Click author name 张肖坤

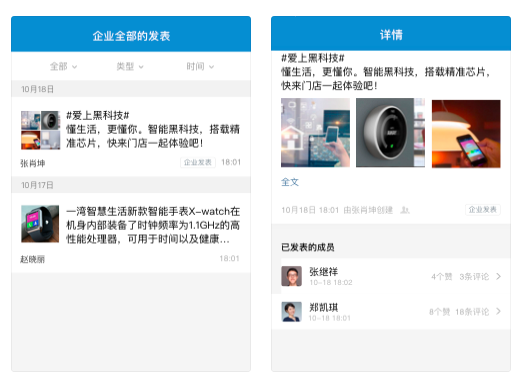tap(33, 163)
